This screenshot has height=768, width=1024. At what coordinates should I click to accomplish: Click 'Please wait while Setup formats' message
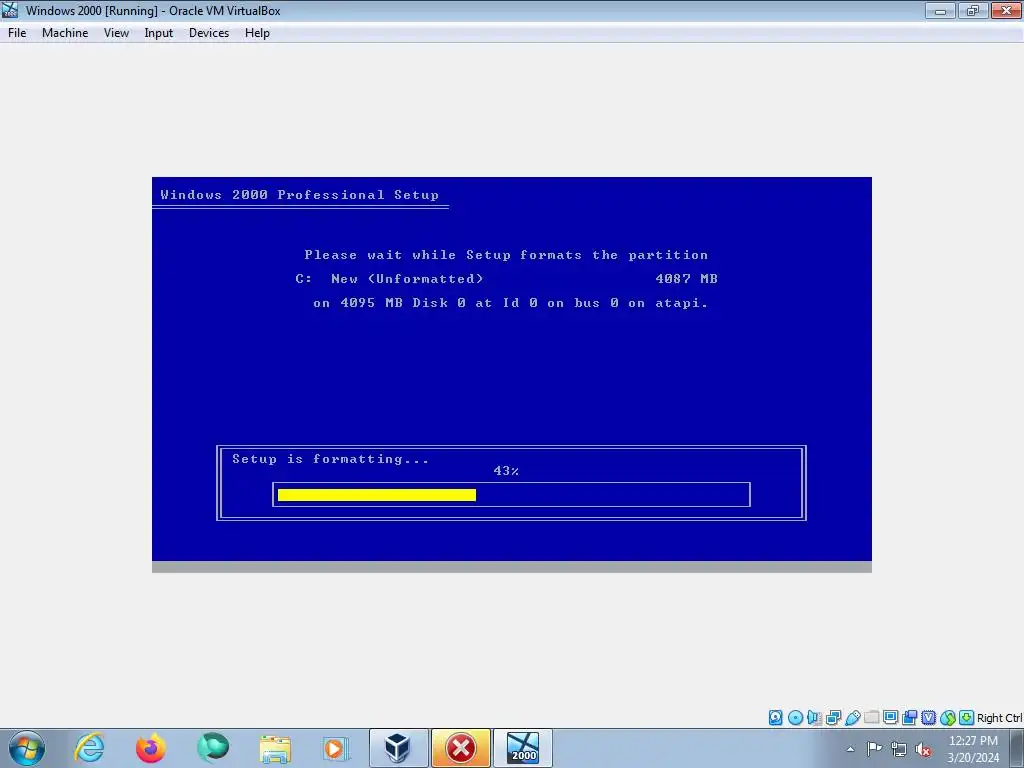506,255
